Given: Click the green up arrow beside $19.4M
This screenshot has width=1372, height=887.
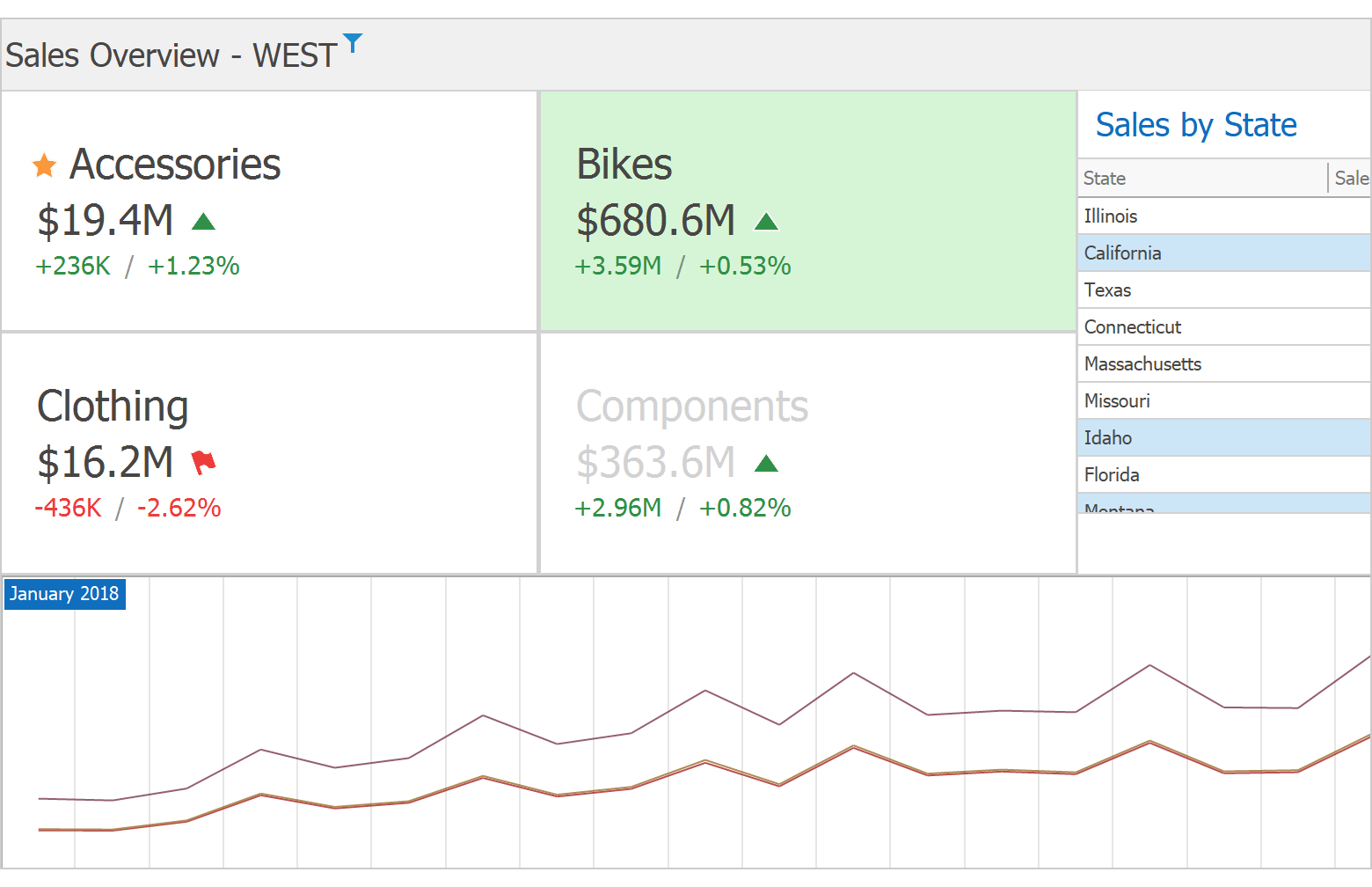Looking at the screenshot, I should tap(203, 221).
